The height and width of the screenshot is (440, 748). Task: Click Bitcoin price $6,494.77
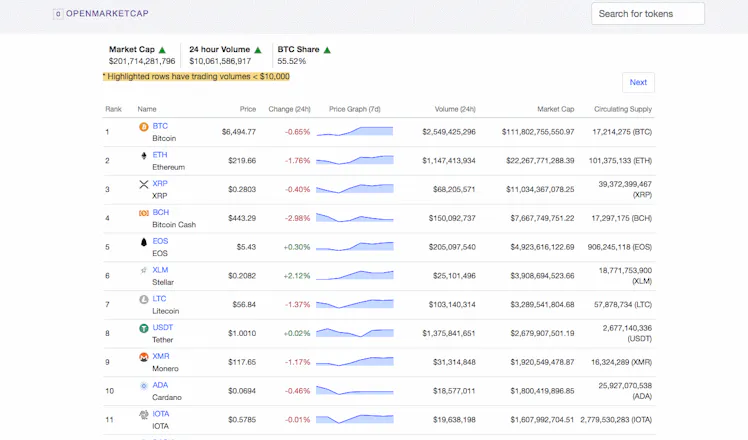(x=239, y=132)
